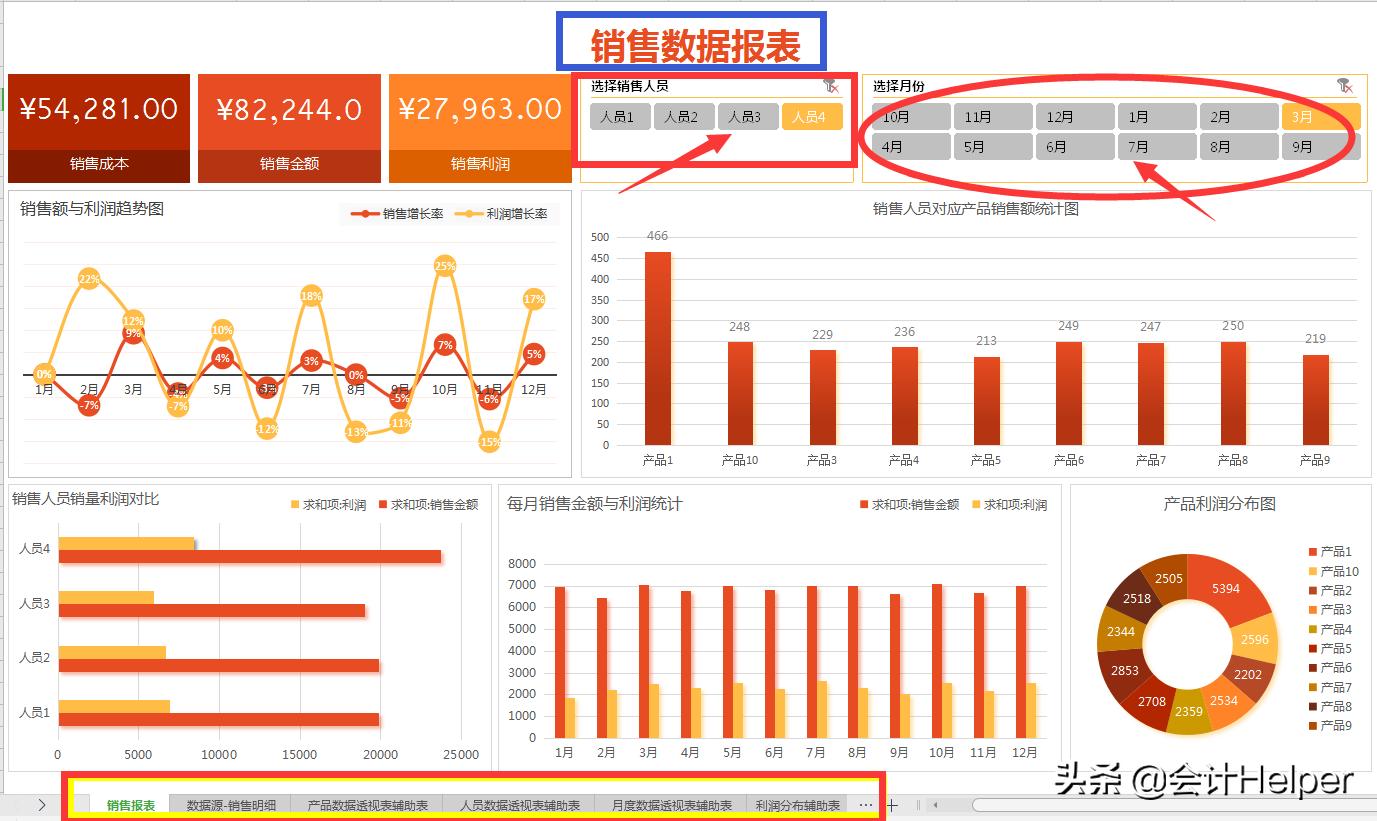The image size is (1377, 821).
Task: Open hidden sheet list via the ellipsis after tabs
Action: coord(864,804)
